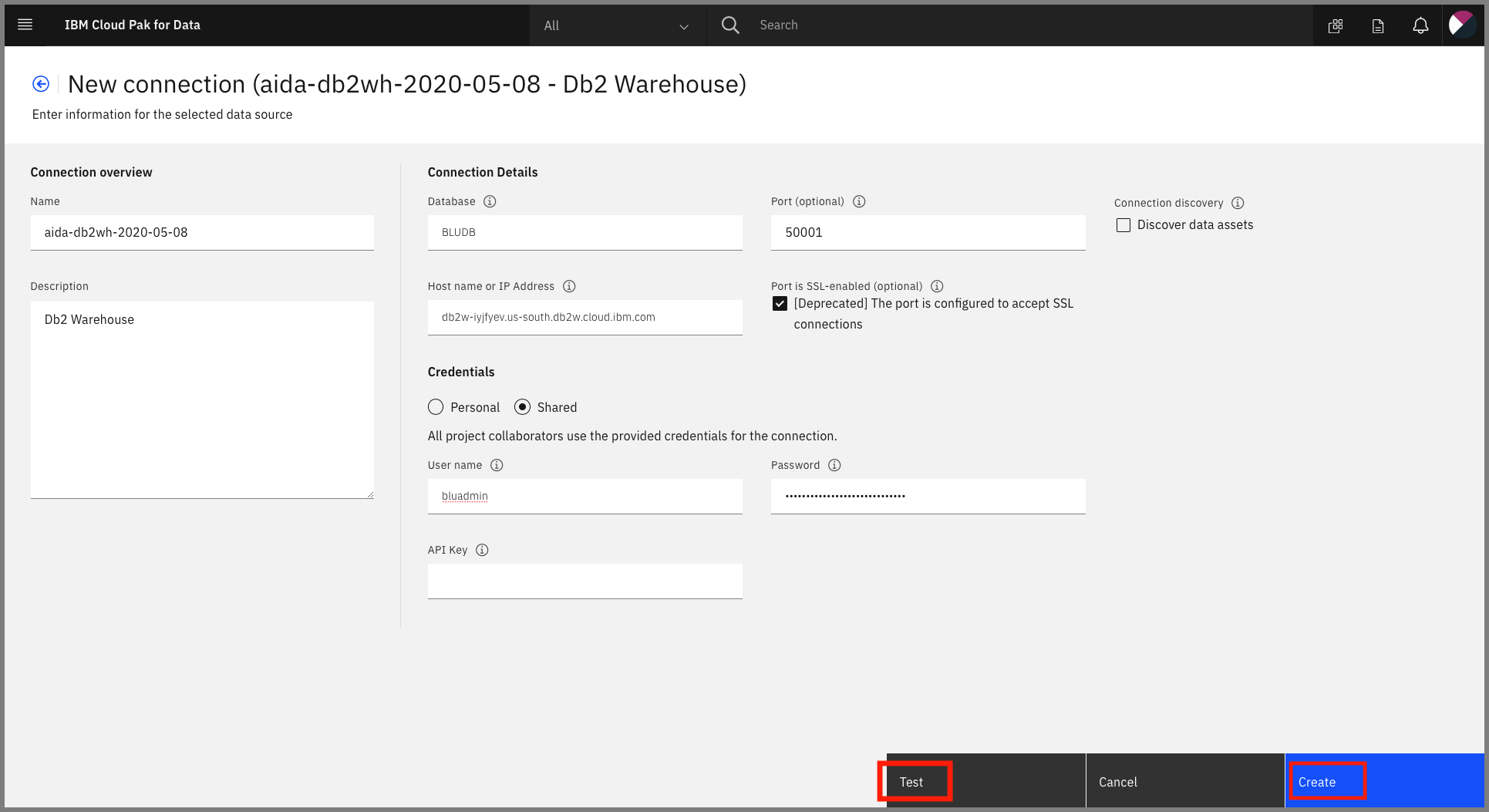The height and width of the screenshot is (812, 1489).
Task: Click inside the API Key input field
Action: coord(584,581)
